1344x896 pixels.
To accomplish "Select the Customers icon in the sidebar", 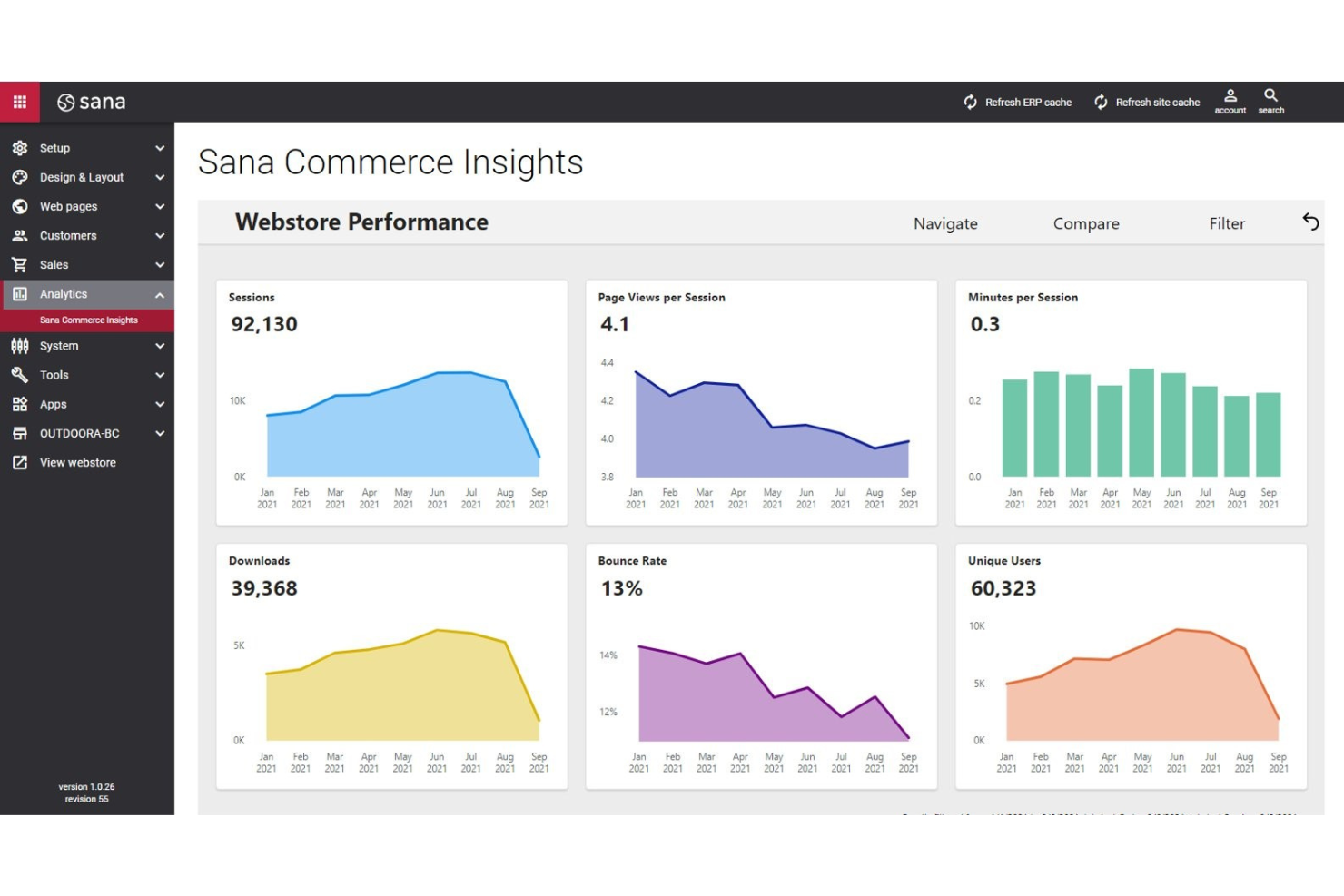I will (19, 235).
